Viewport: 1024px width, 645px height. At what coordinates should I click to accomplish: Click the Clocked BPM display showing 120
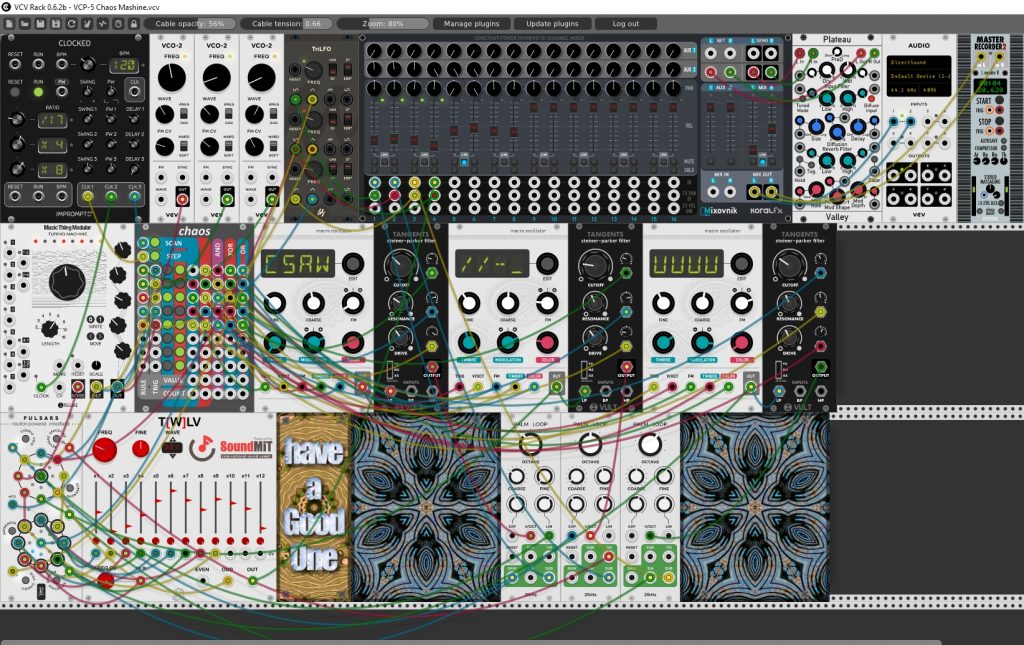tap(123, 65)
